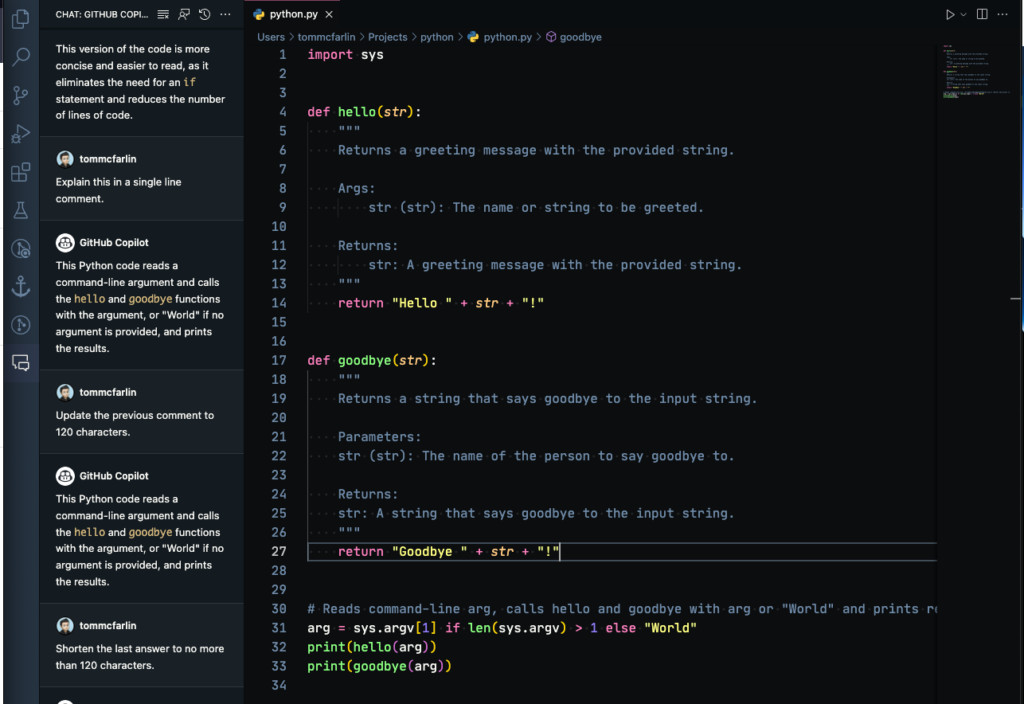Click the CHAT: GITHUB COPI... panel title
The image size is (1024, 704).
pyautogui.click(x=101, y=14)
